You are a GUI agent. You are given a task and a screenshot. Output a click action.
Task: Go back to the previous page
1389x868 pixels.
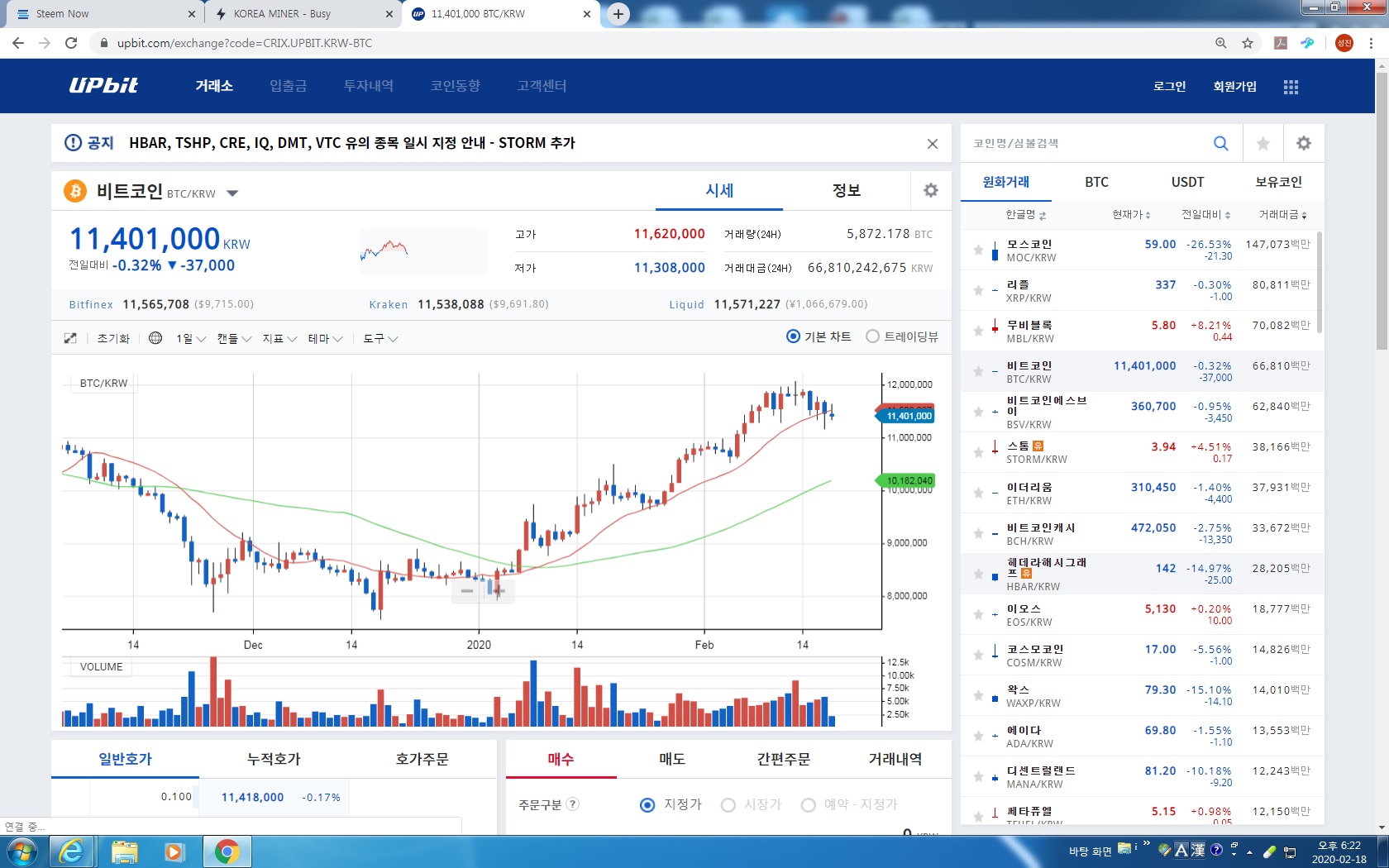(x=18, y=43)
